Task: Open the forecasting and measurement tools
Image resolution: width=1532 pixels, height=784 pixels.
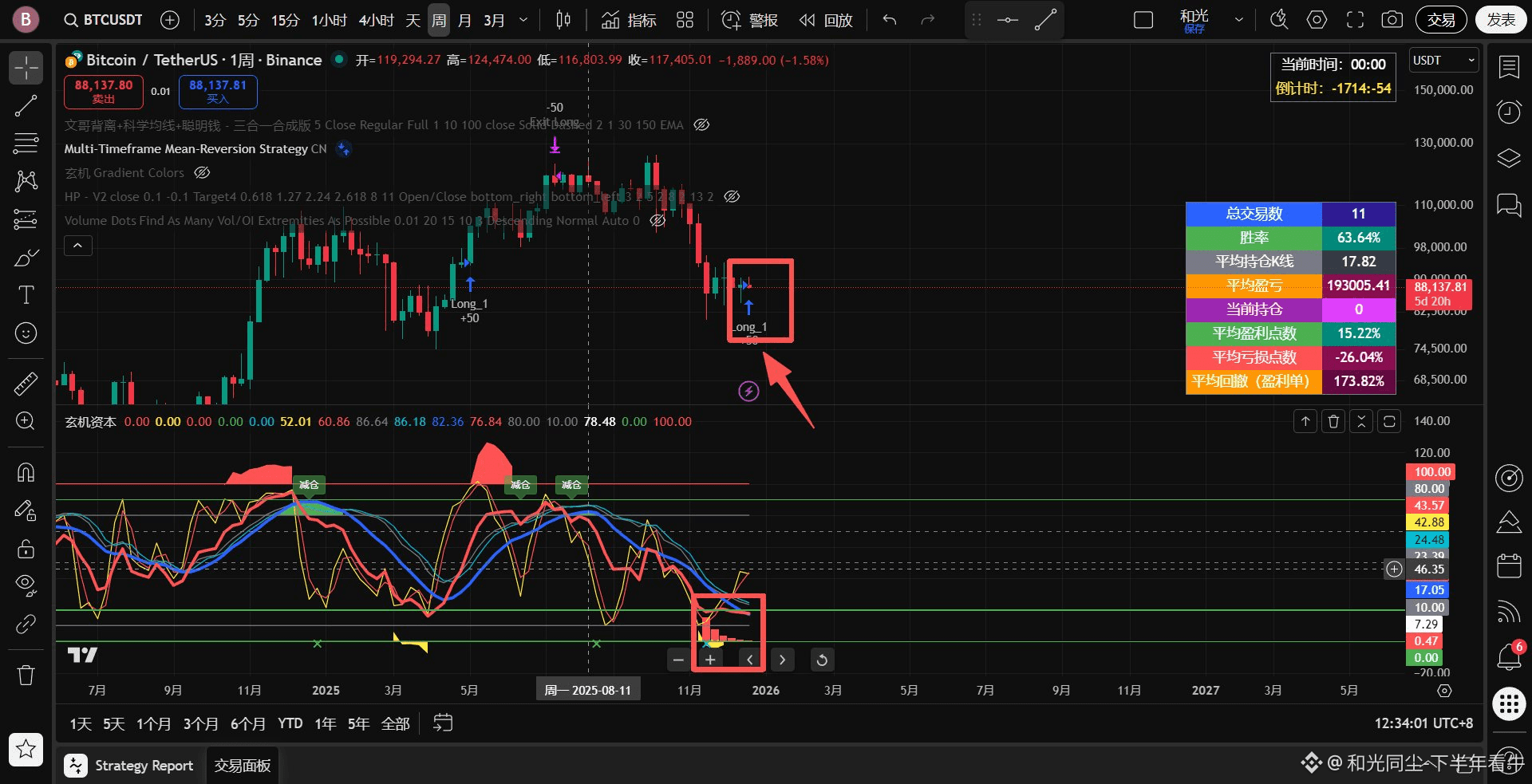Action: pos(26,219)
